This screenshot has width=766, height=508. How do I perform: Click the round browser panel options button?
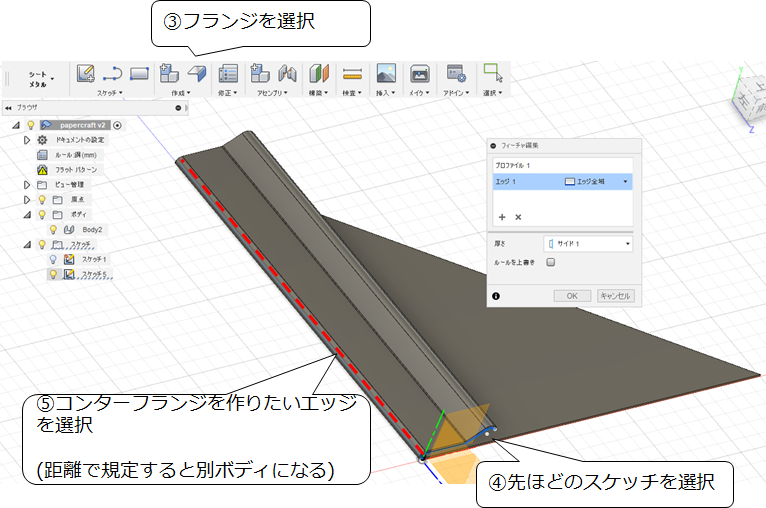(178, 108)
